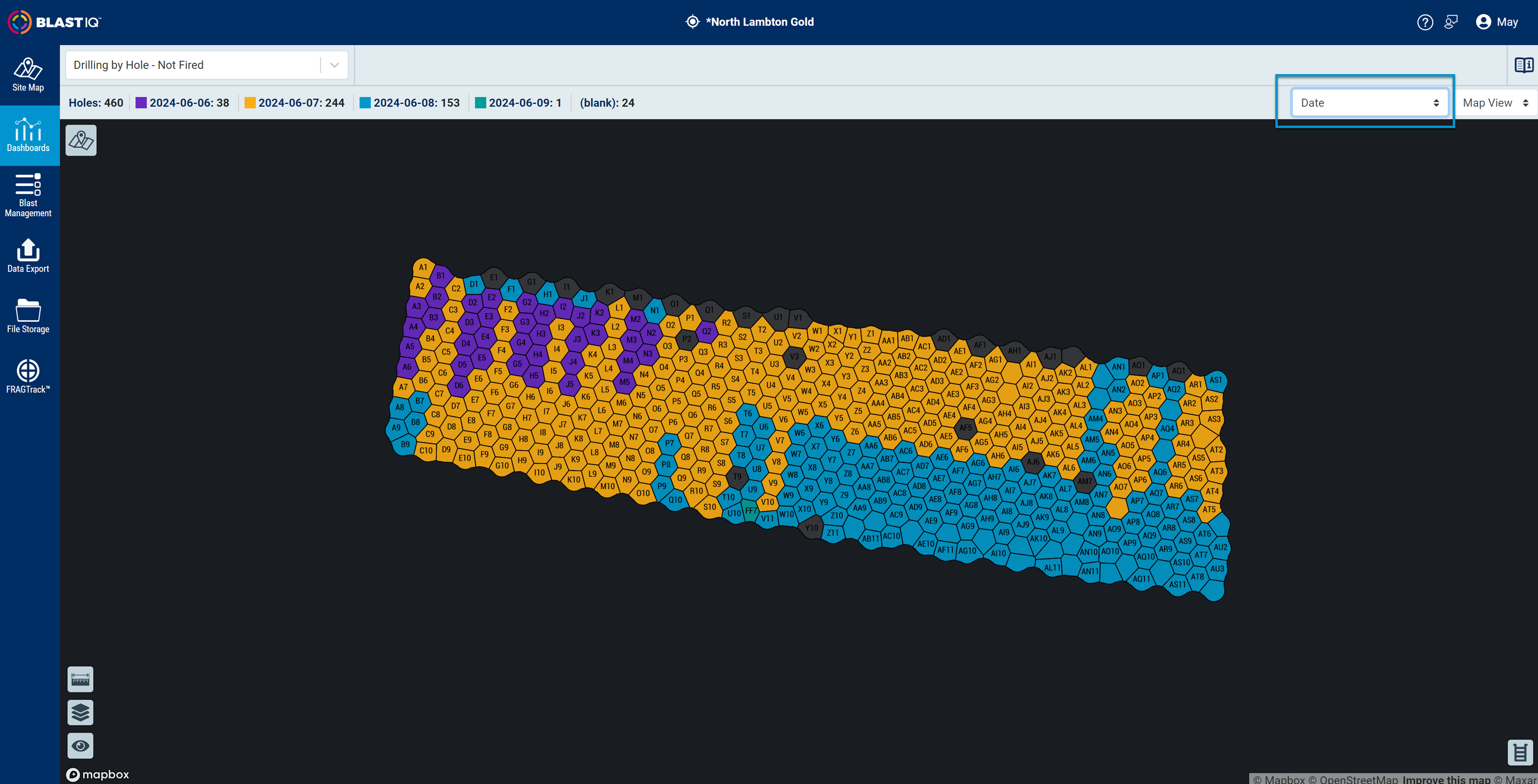Viewport: 1538px width, 784px height.
Task: Click the North Lambton Gold site title
Action: coord(759,22)
